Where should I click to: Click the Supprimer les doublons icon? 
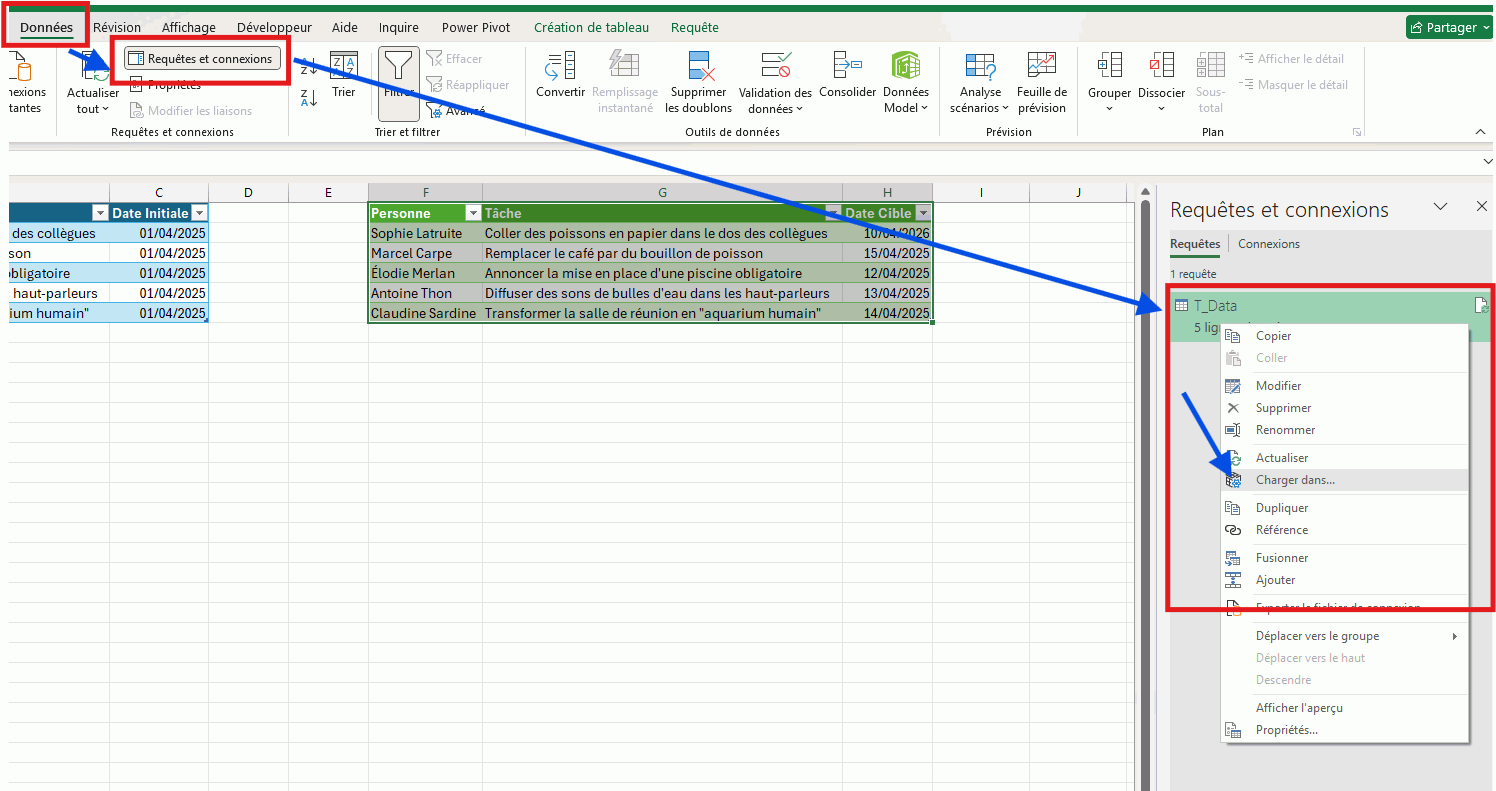coord(698,68)
